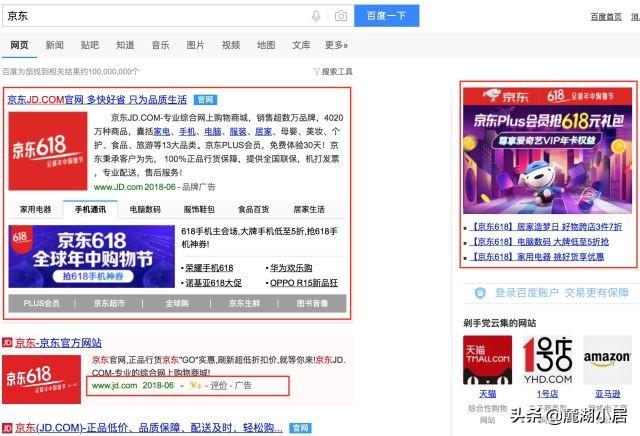Open the 文库 tab
The image size is (640, 436).
tap(301, 45)
